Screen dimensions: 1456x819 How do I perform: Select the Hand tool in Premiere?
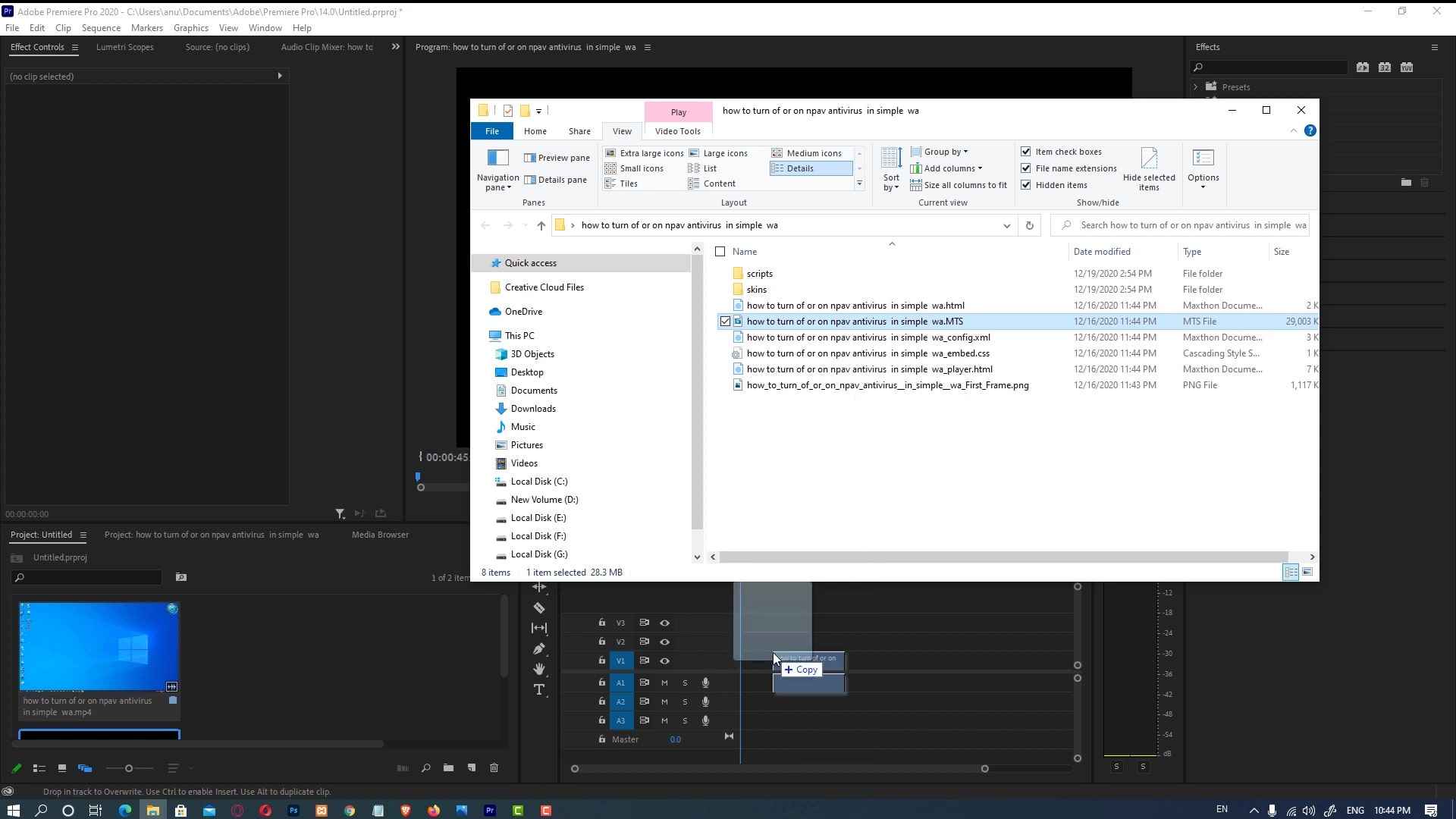coord(539,669)
